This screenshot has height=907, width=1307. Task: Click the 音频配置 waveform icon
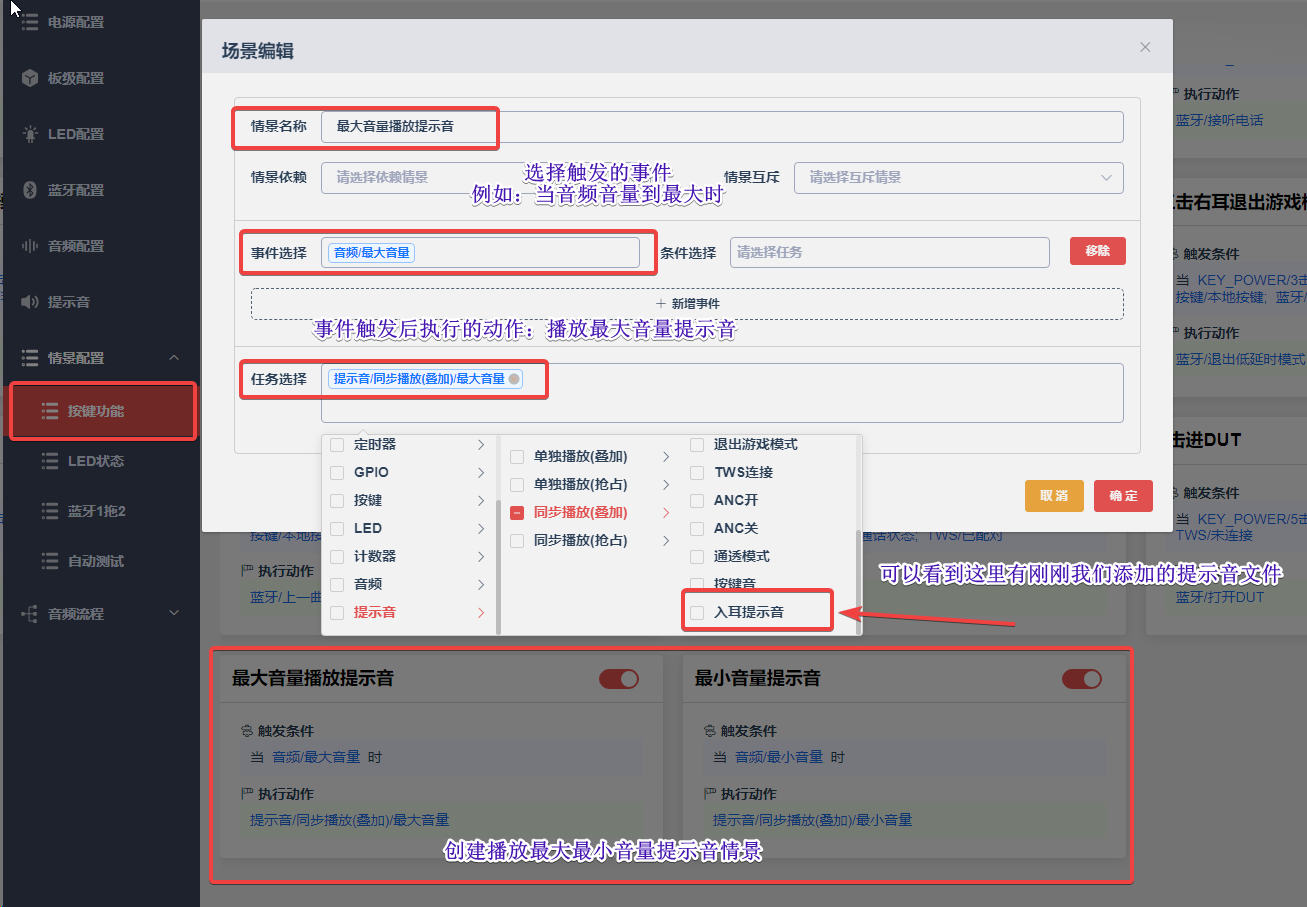[x=30, y=246]
